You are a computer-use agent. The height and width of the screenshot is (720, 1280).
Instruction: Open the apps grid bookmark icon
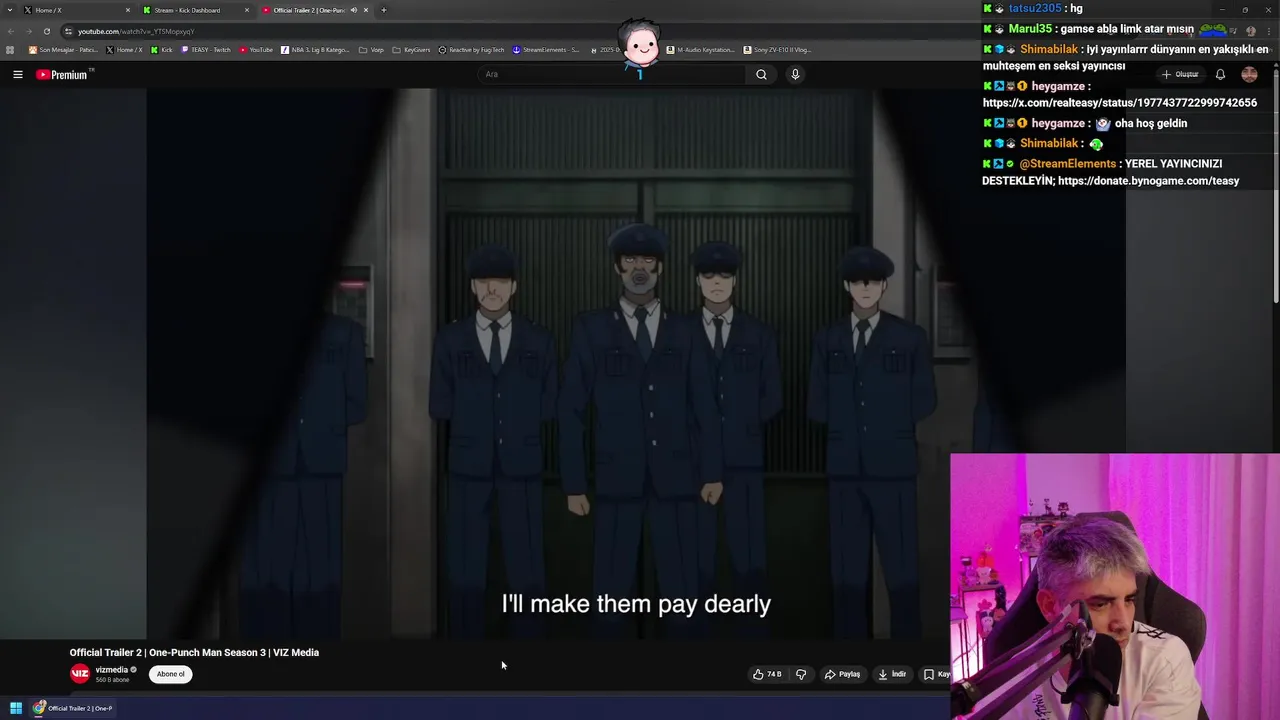[x=10, y=49]
